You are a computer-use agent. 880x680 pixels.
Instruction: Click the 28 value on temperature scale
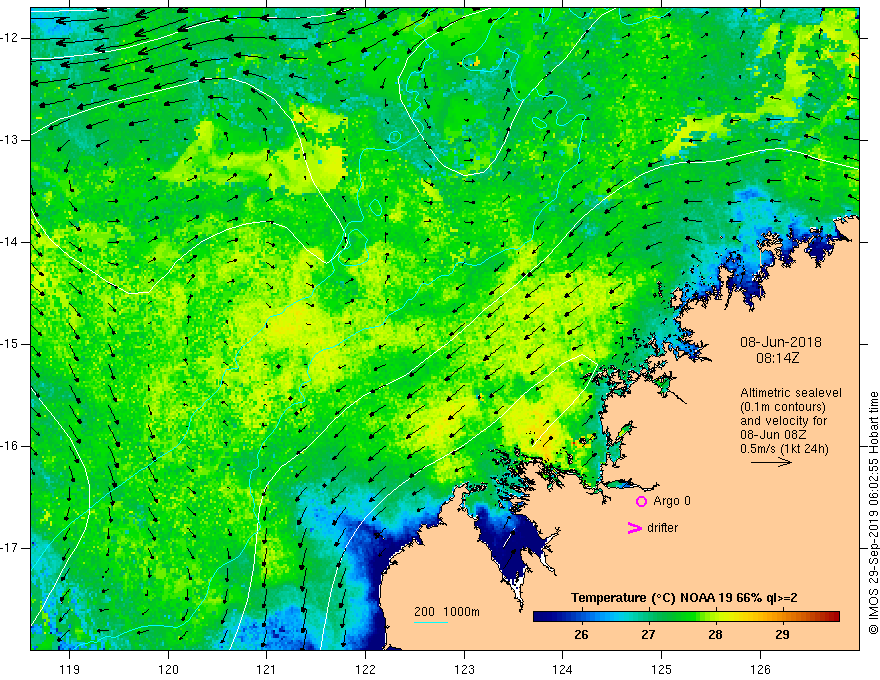pyautogui.click(x=715, y=634)
